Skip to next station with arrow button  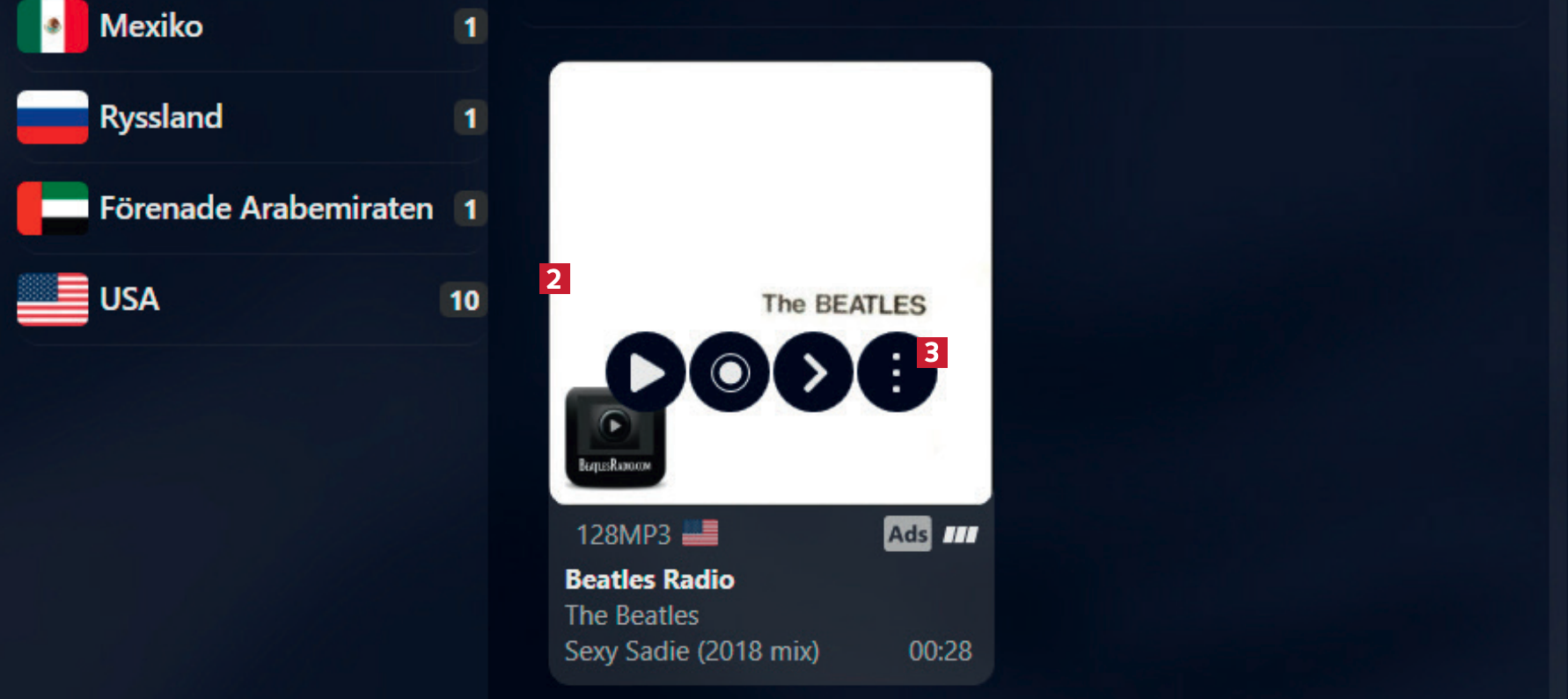coord(813,372)
